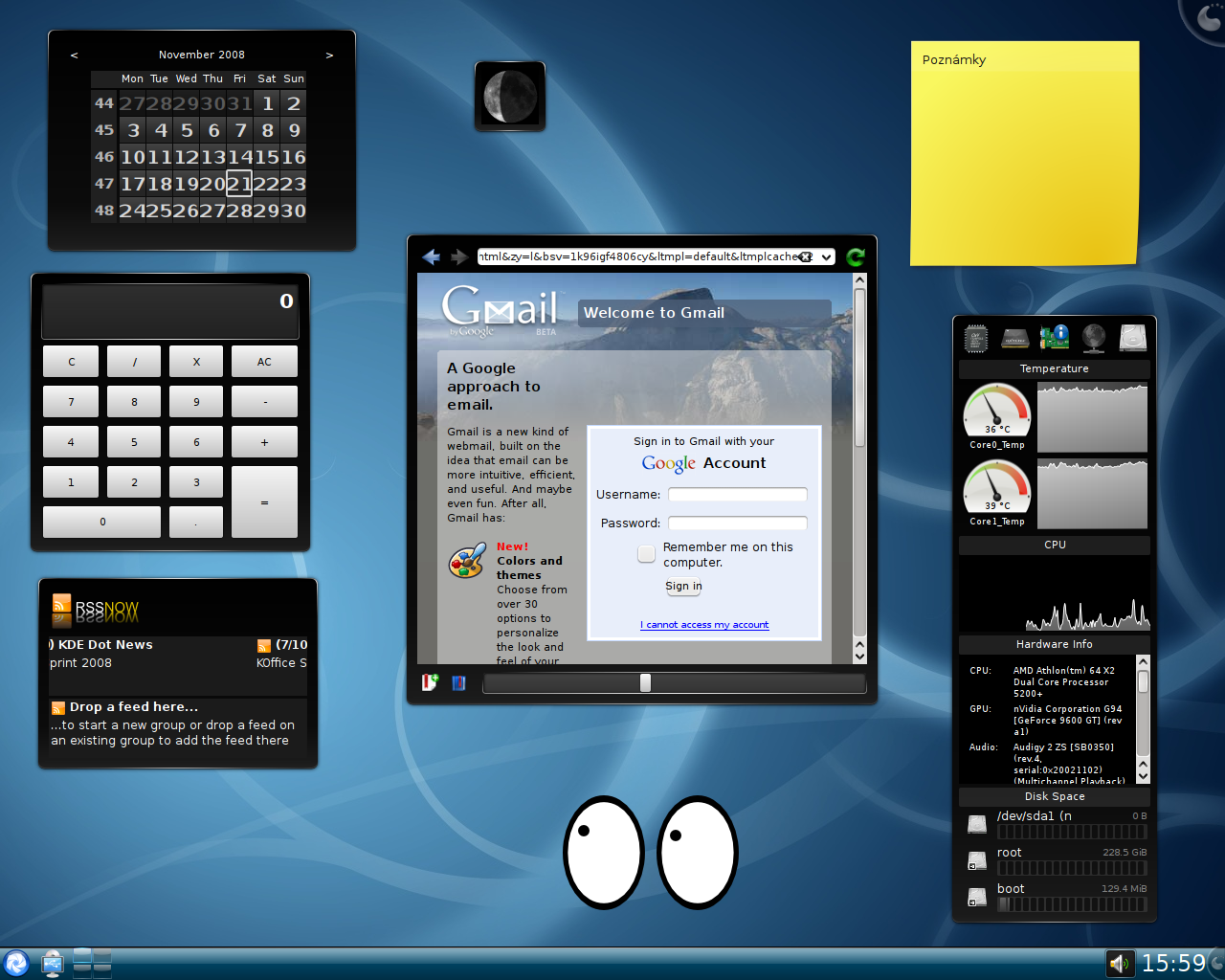Screen dimensions: 1225x980
Task: Open the blue bookmarks book icon
Action: pyautogui.click(x=458, y=682)
